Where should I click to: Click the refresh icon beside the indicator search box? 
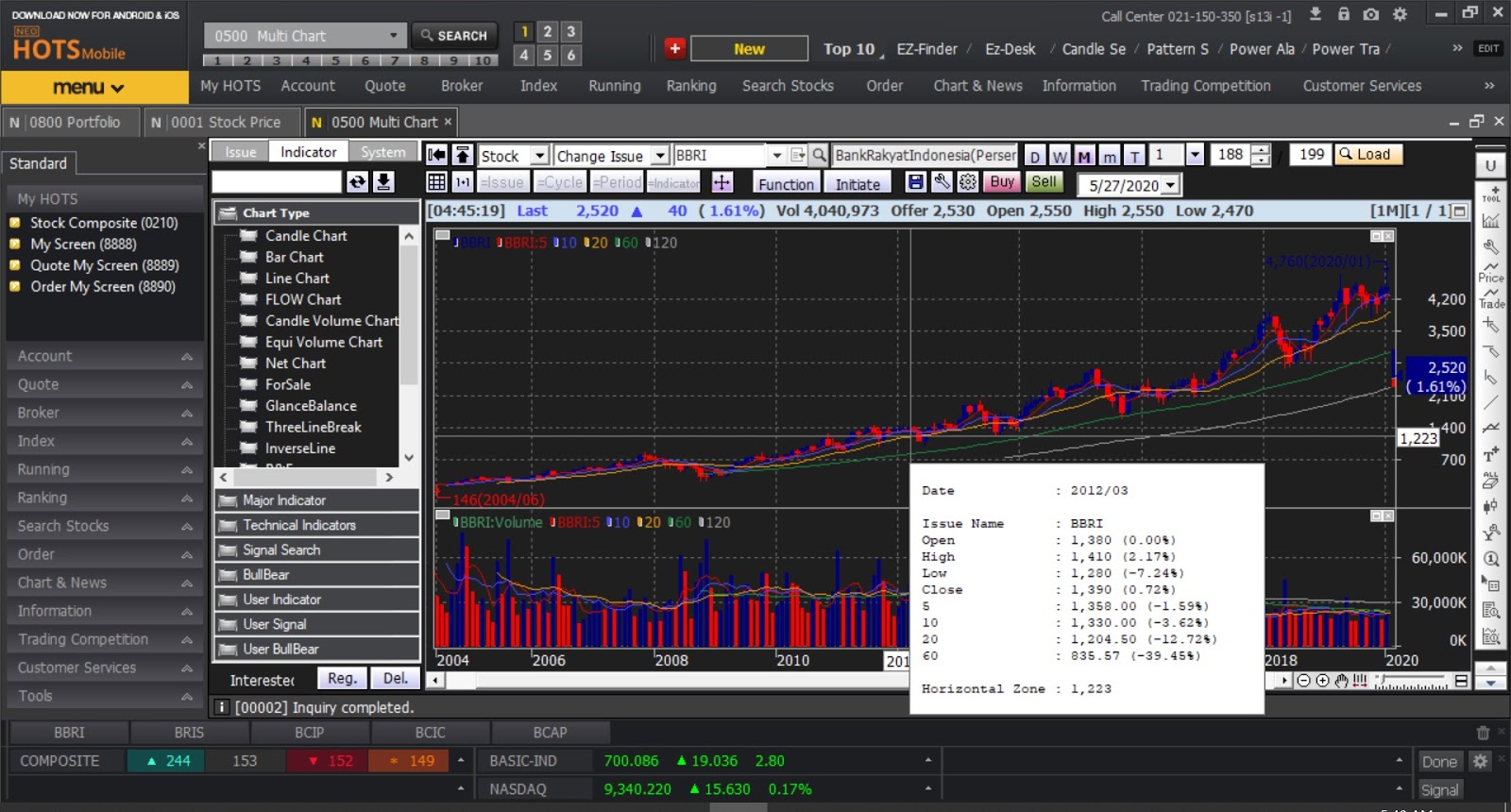357,182
